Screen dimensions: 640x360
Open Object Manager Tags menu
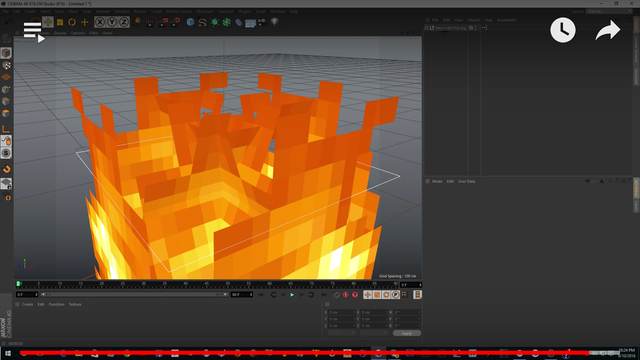pyautogui.click(x=489, y=20)
